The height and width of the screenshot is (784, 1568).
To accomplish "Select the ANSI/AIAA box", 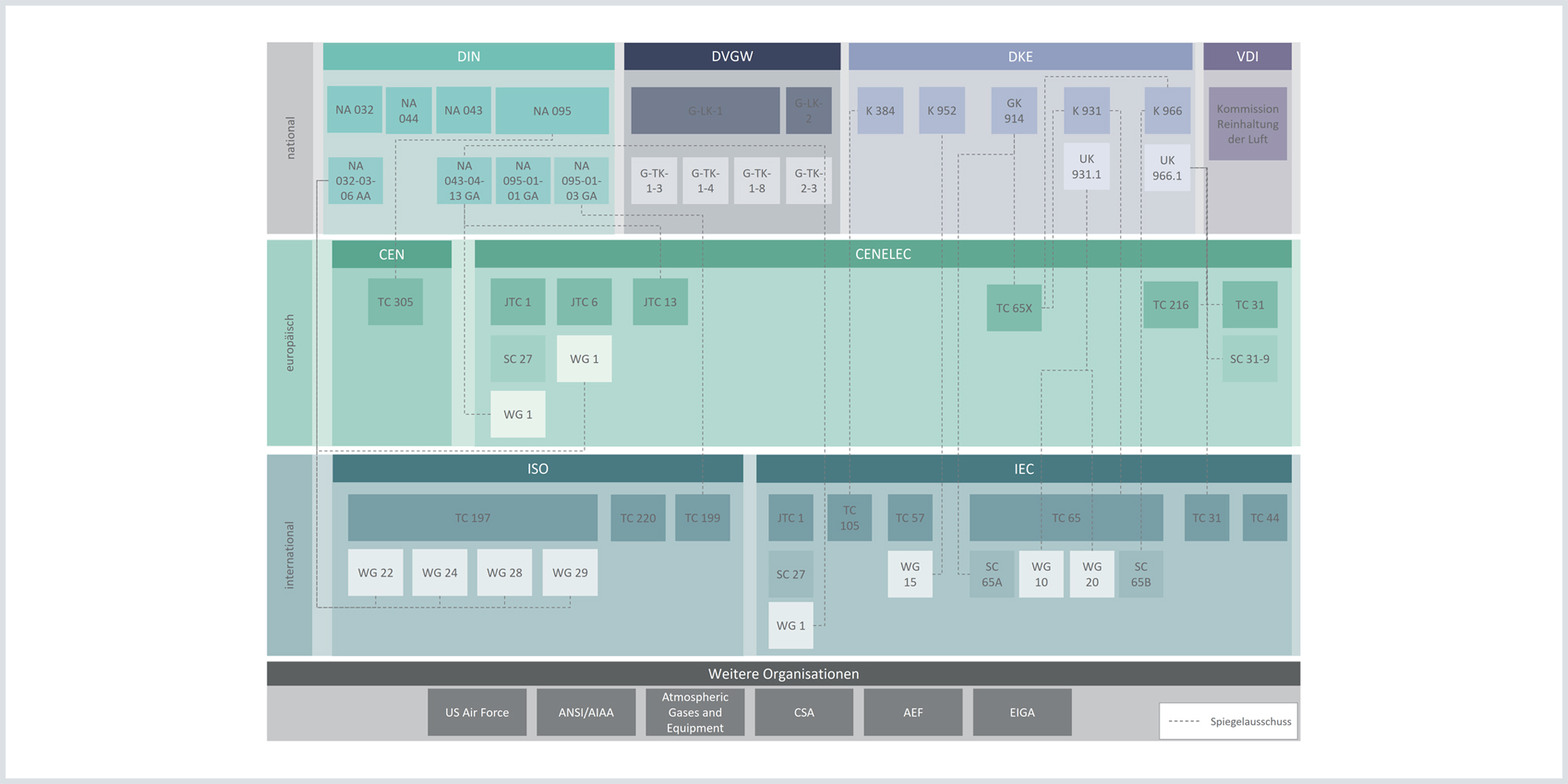I will point(586,712).
